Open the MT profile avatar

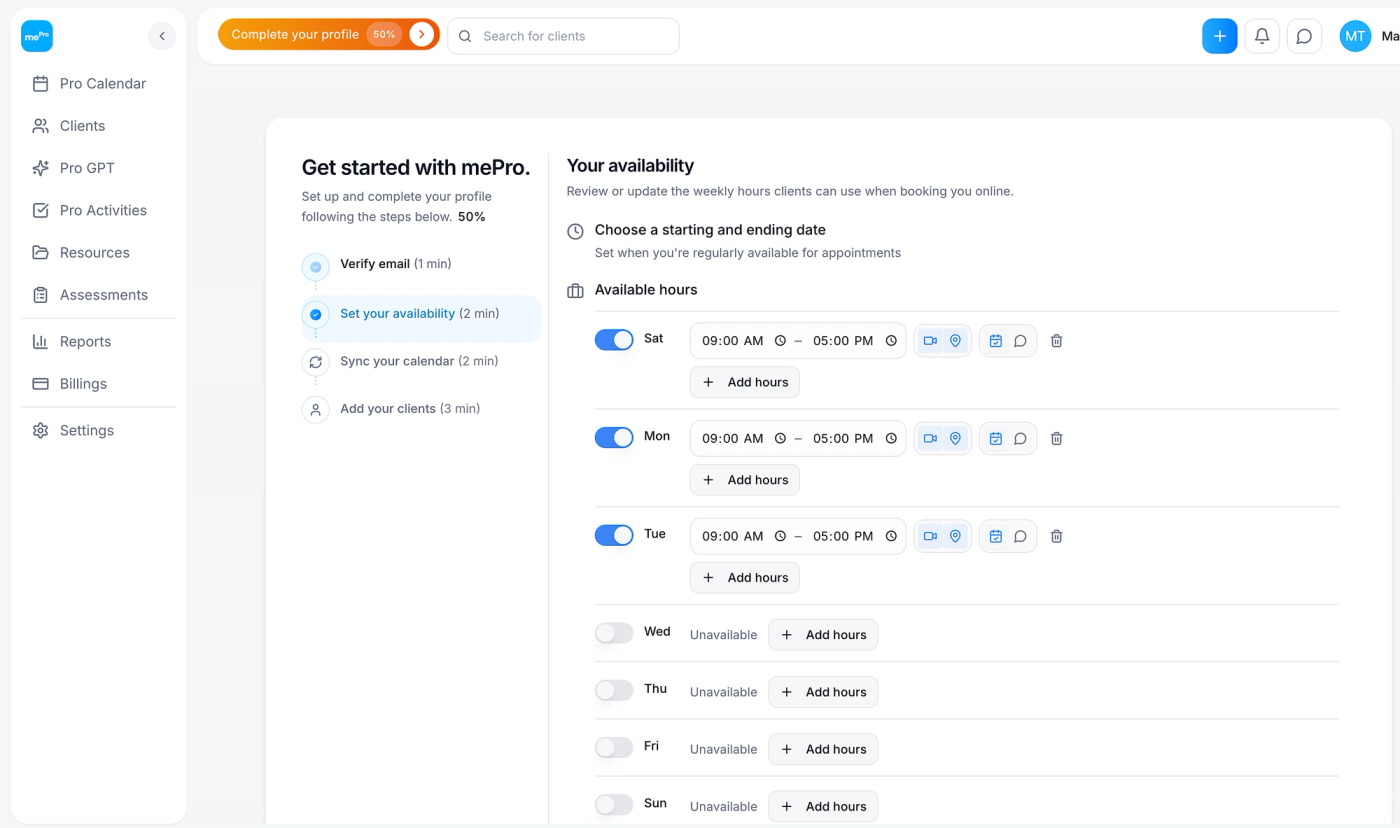tap(1355, 36)
